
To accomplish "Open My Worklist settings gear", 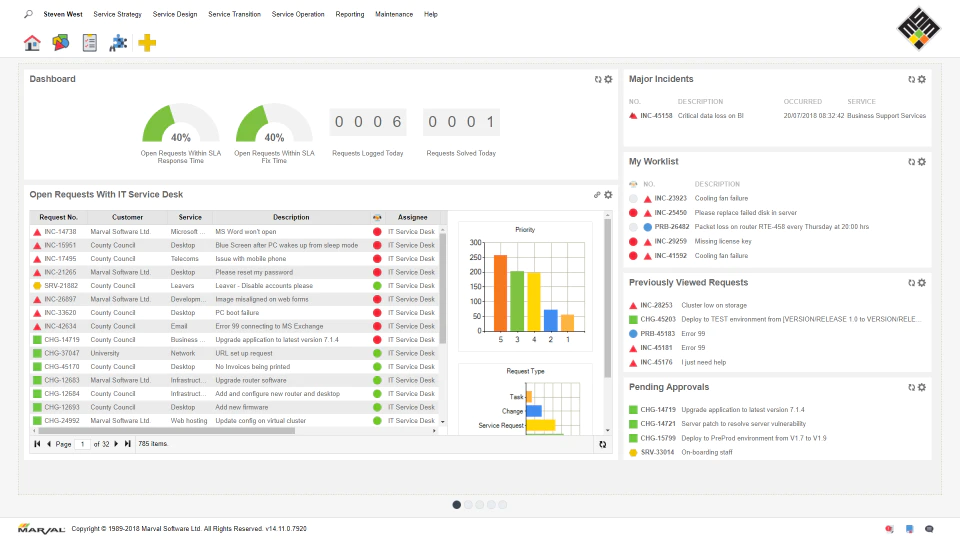I will point(922,162).
